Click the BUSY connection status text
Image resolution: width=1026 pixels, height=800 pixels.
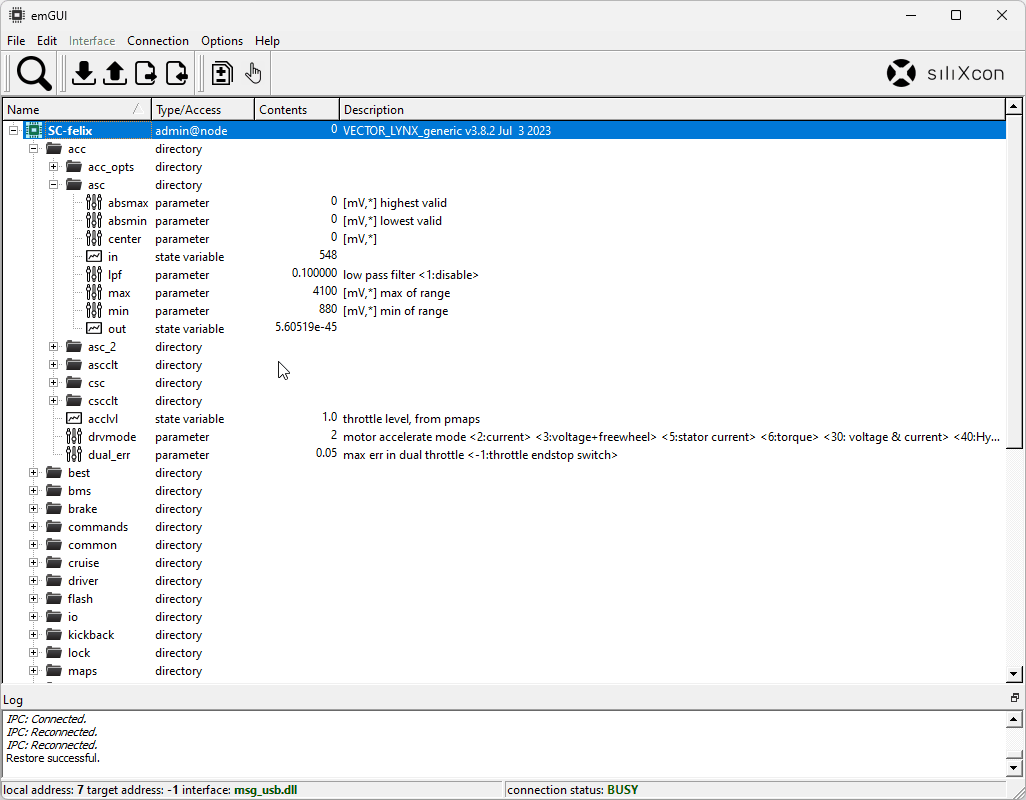click(622, 790)
